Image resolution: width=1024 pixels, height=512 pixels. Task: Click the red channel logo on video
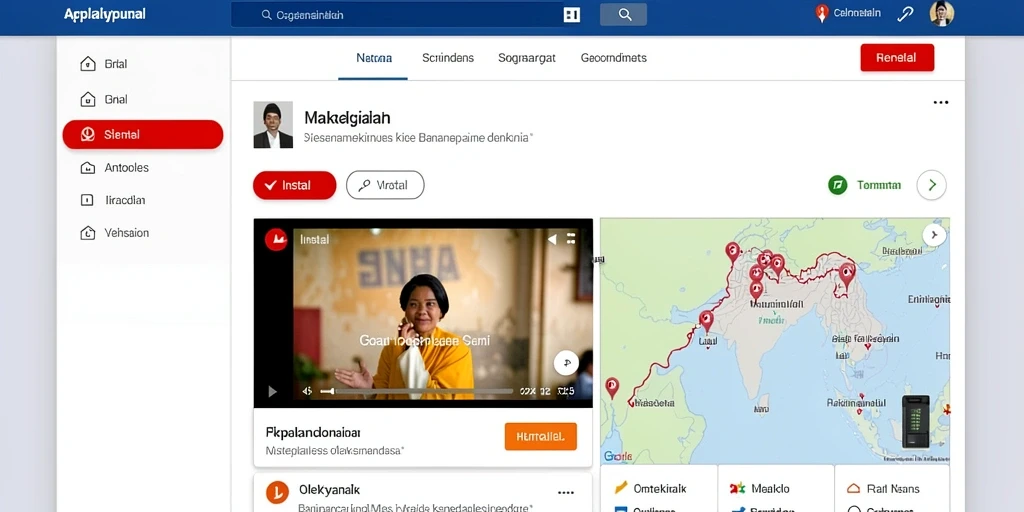[x=276, y=240]
